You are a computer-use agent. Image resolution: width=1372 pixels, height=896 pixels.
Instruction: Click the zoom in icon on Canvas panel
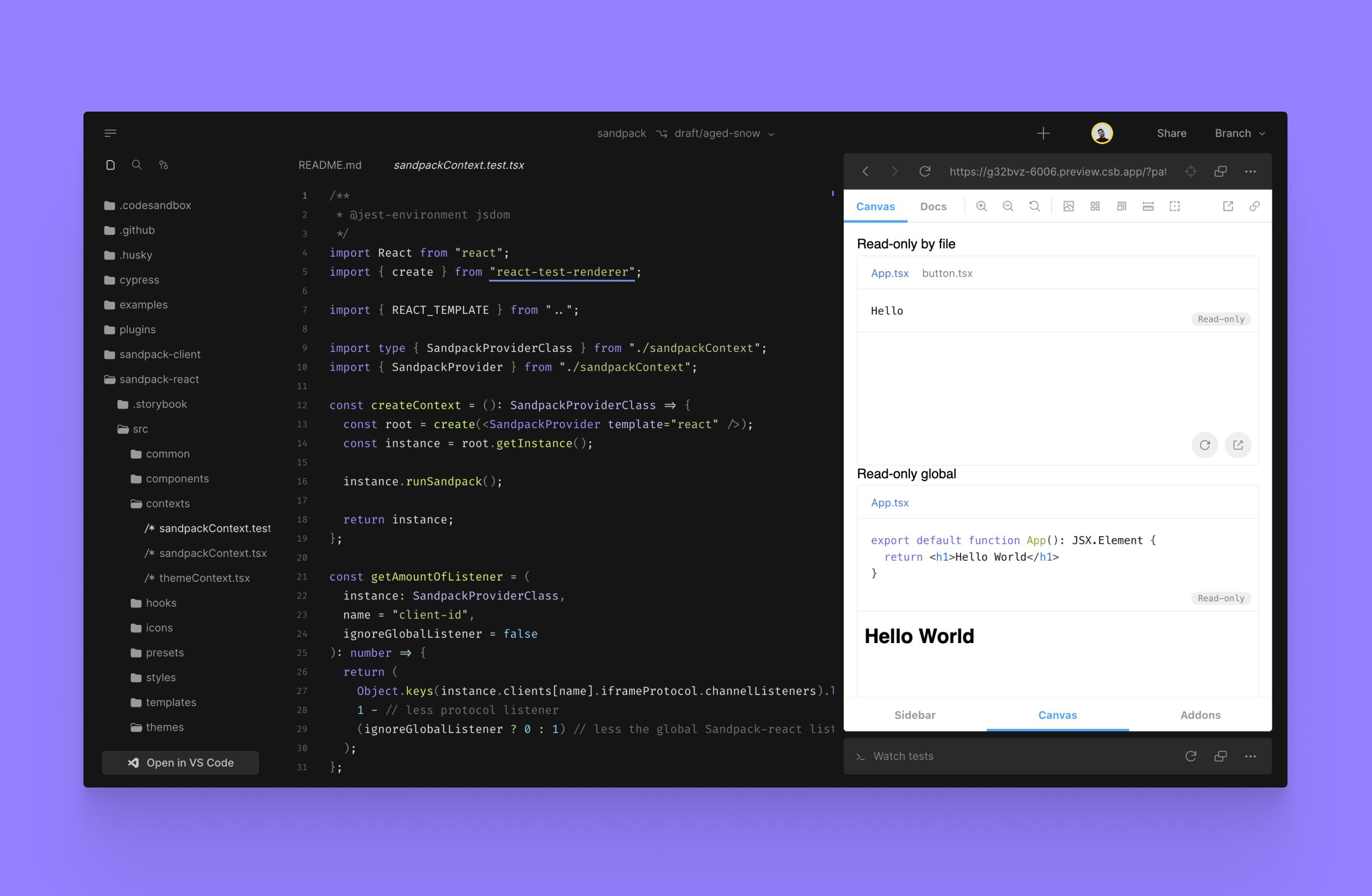pos(981,206)
